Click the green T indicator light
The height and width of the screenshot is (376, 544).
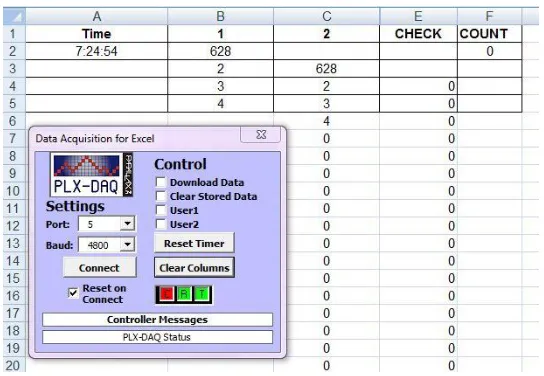point(201,294)
